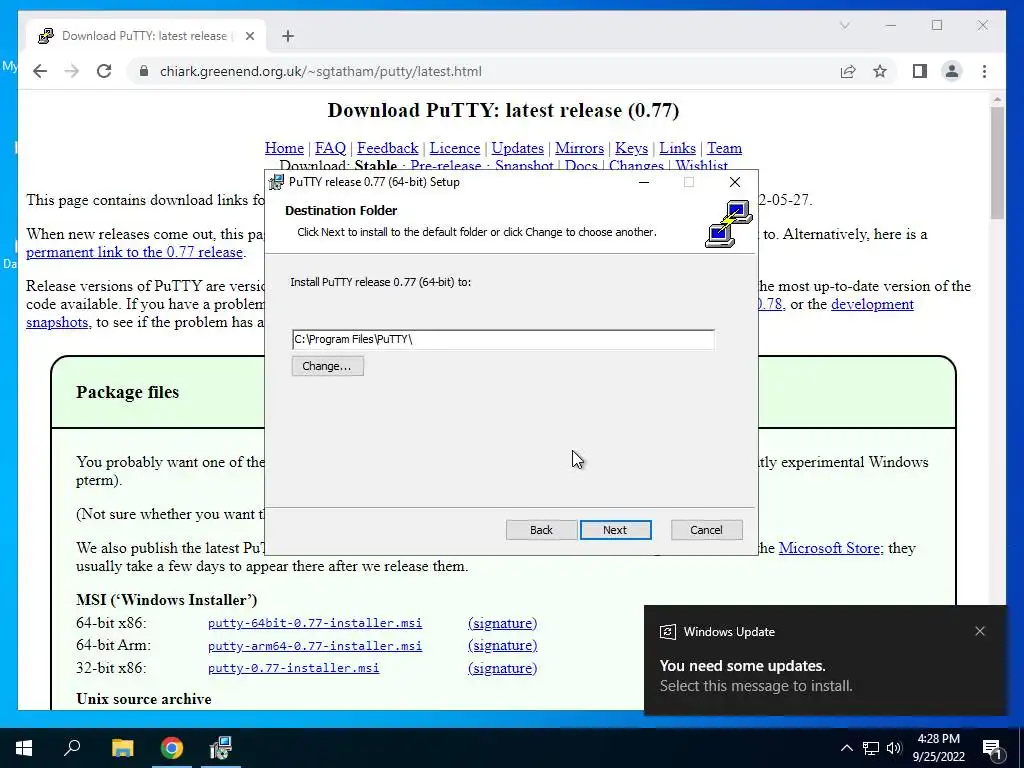Open the development snapshots link

click(x=872, y=304)
